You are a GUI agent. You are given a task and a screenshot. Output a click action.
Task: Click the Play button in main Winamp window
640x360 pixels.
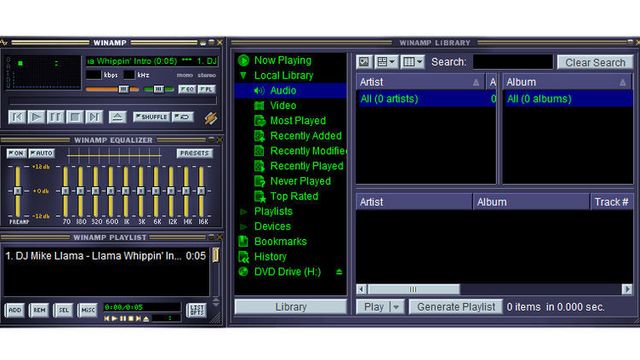[36, 117]
